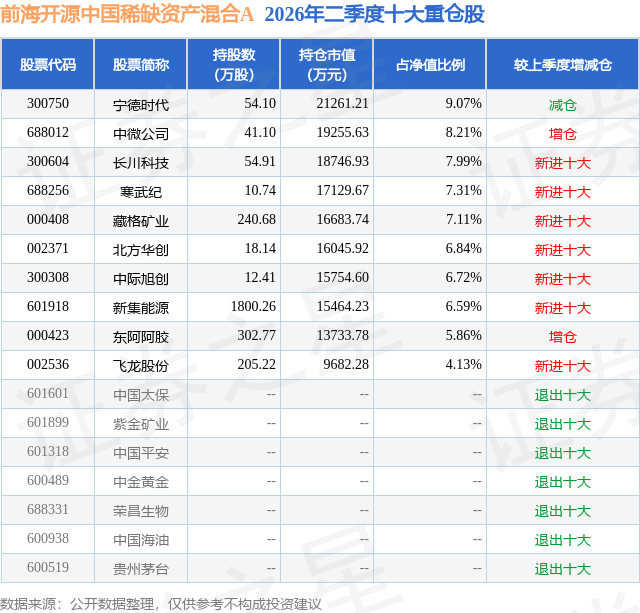Click the 持股数(万股) column header
This screenshot has height=613, width=640.
[233, 64]
